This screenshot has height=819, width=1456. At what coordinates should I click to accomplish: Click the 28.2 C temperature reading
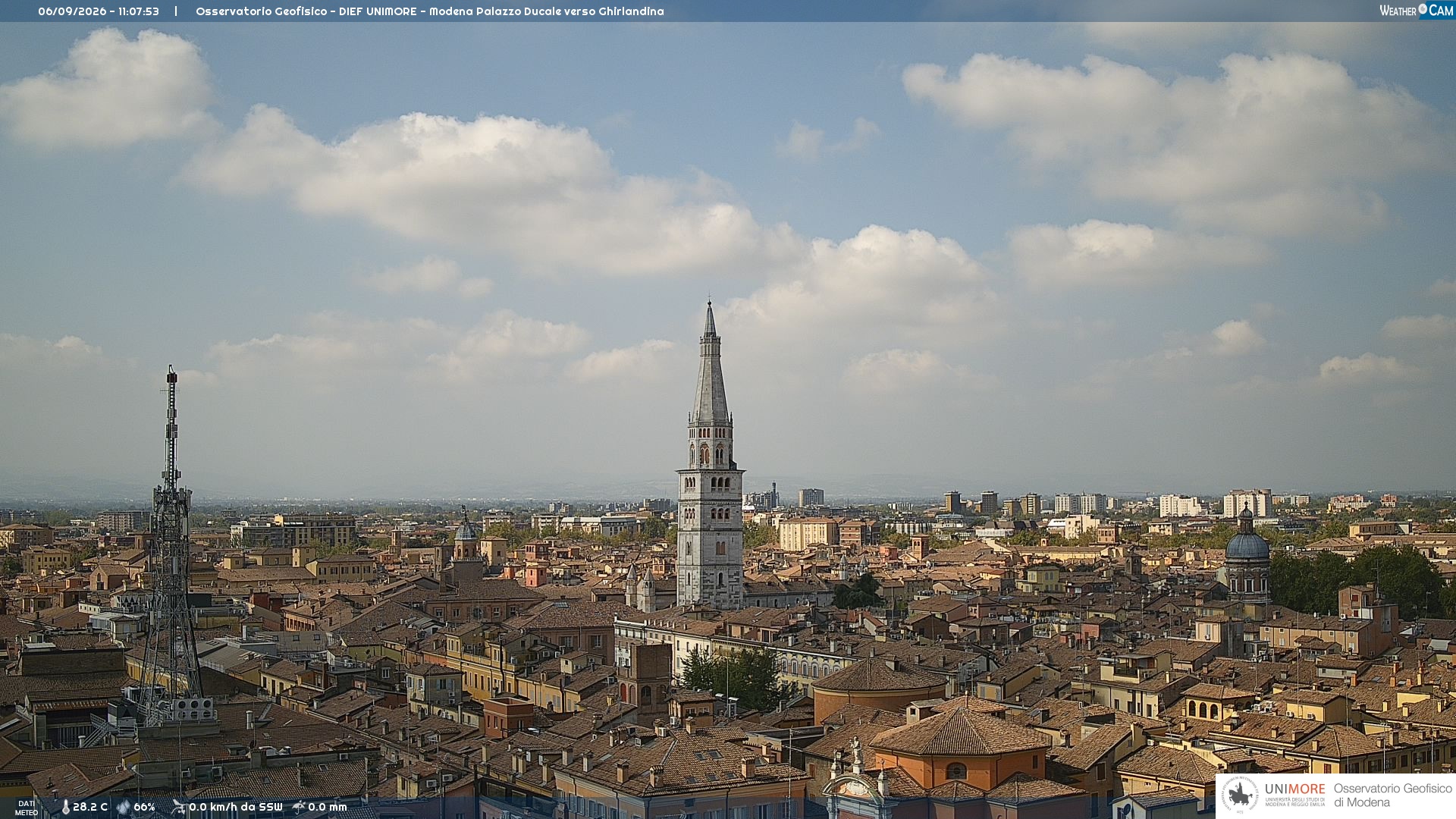90,807
